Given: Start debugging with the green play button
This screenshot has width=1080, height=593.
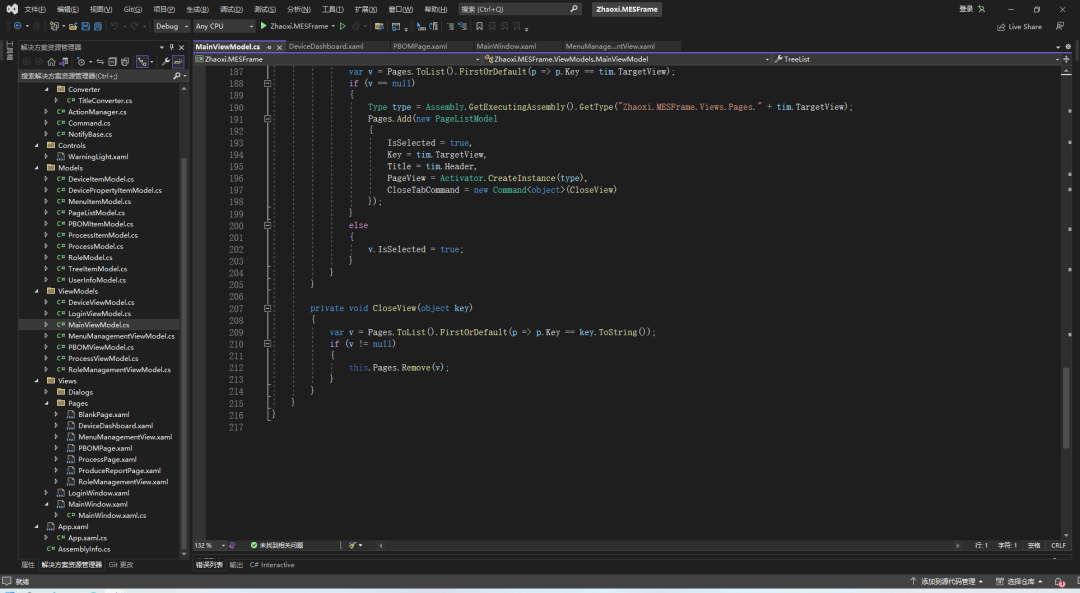Looking at the screenshot, I should [x=263, y=26].
